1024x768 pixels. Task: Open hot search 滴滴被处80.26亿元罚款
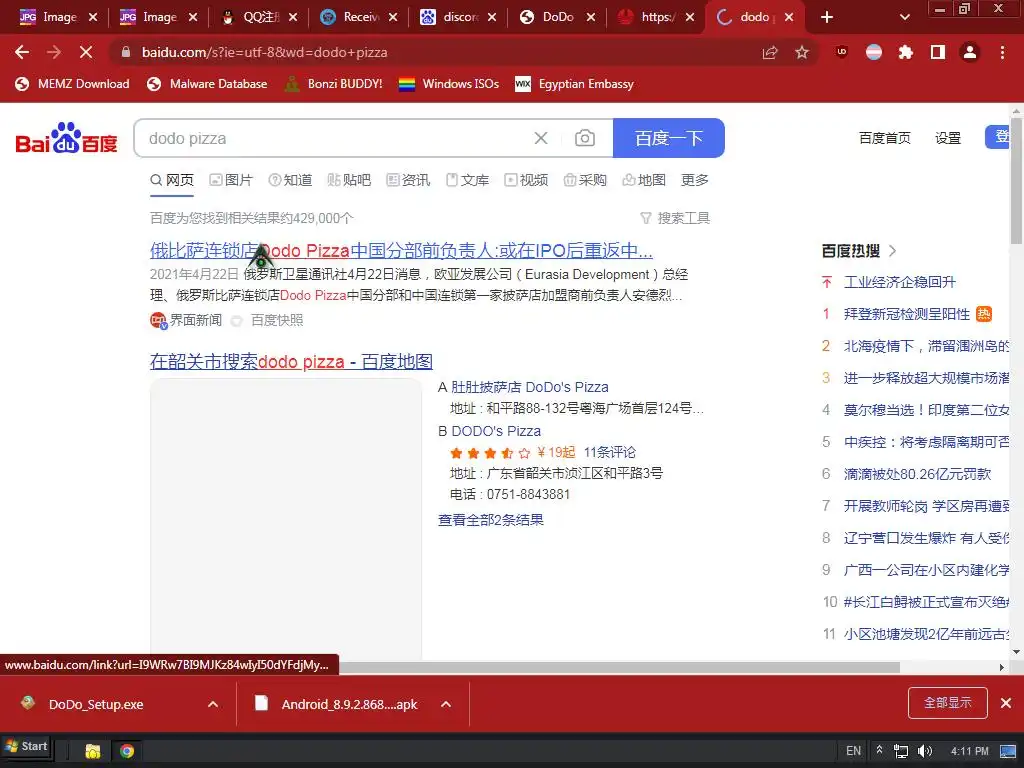[x=917, y=474]
